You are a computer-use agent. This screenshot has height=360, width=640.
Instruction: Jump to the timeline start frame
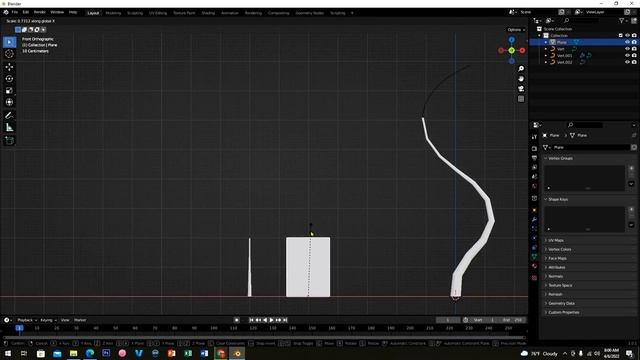coord(251,320)
